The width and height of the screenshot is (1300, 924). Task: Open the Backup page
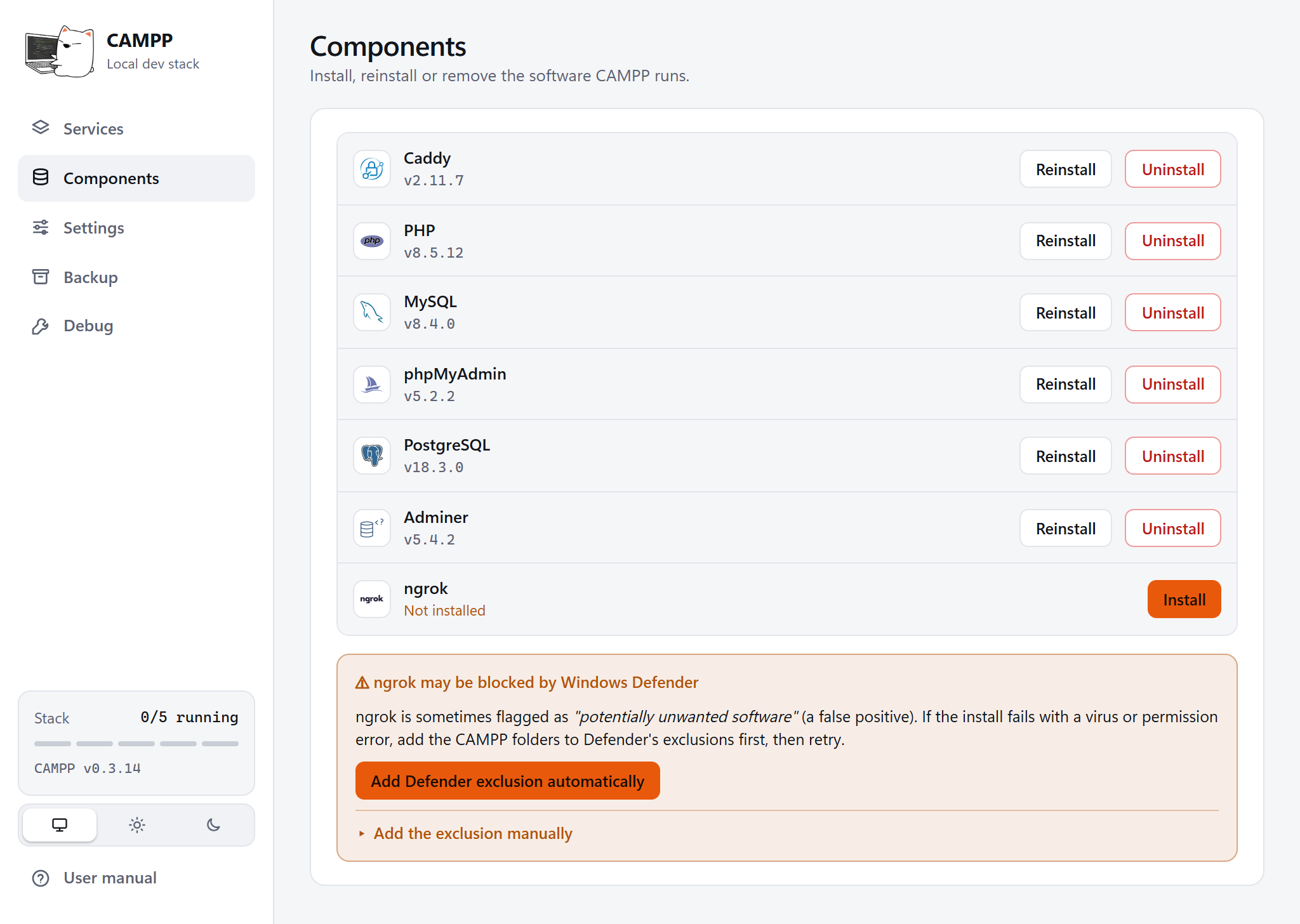(136, 277)
